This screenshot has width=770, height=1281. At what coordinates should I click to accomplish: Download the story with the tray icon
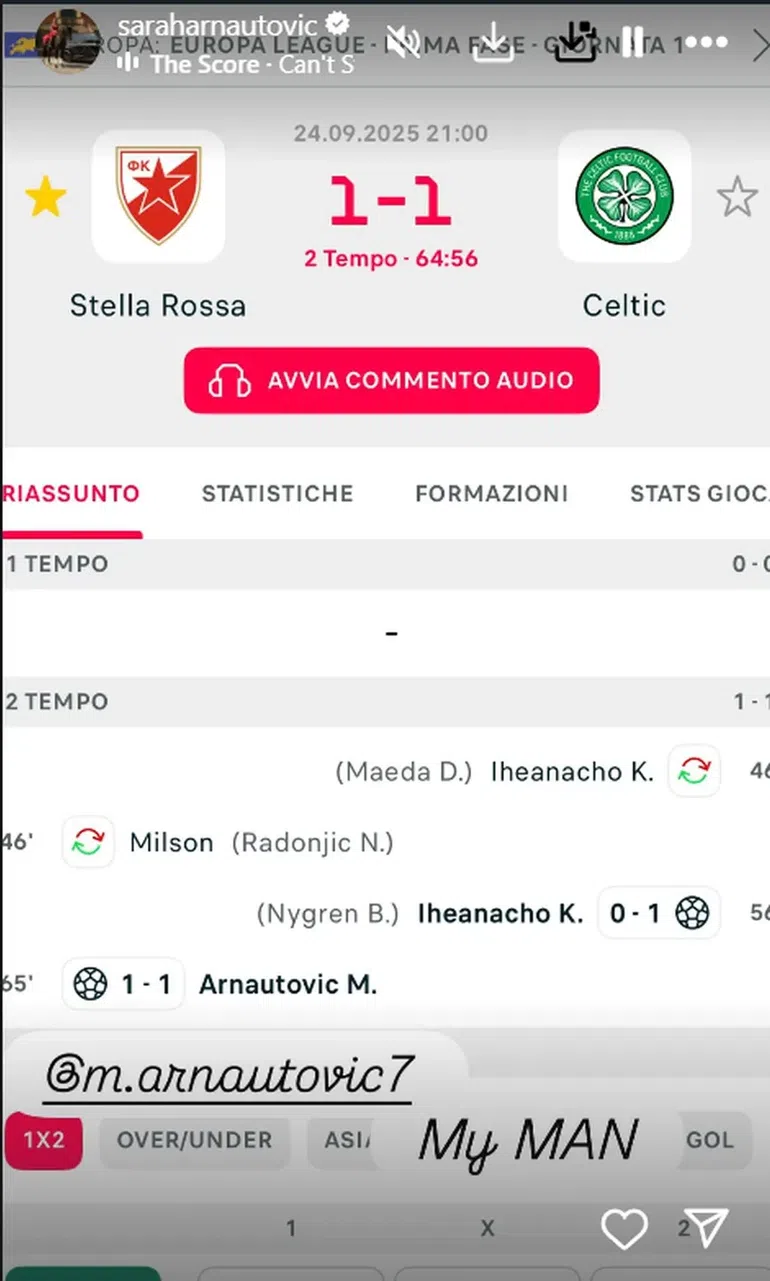(492, 43)
